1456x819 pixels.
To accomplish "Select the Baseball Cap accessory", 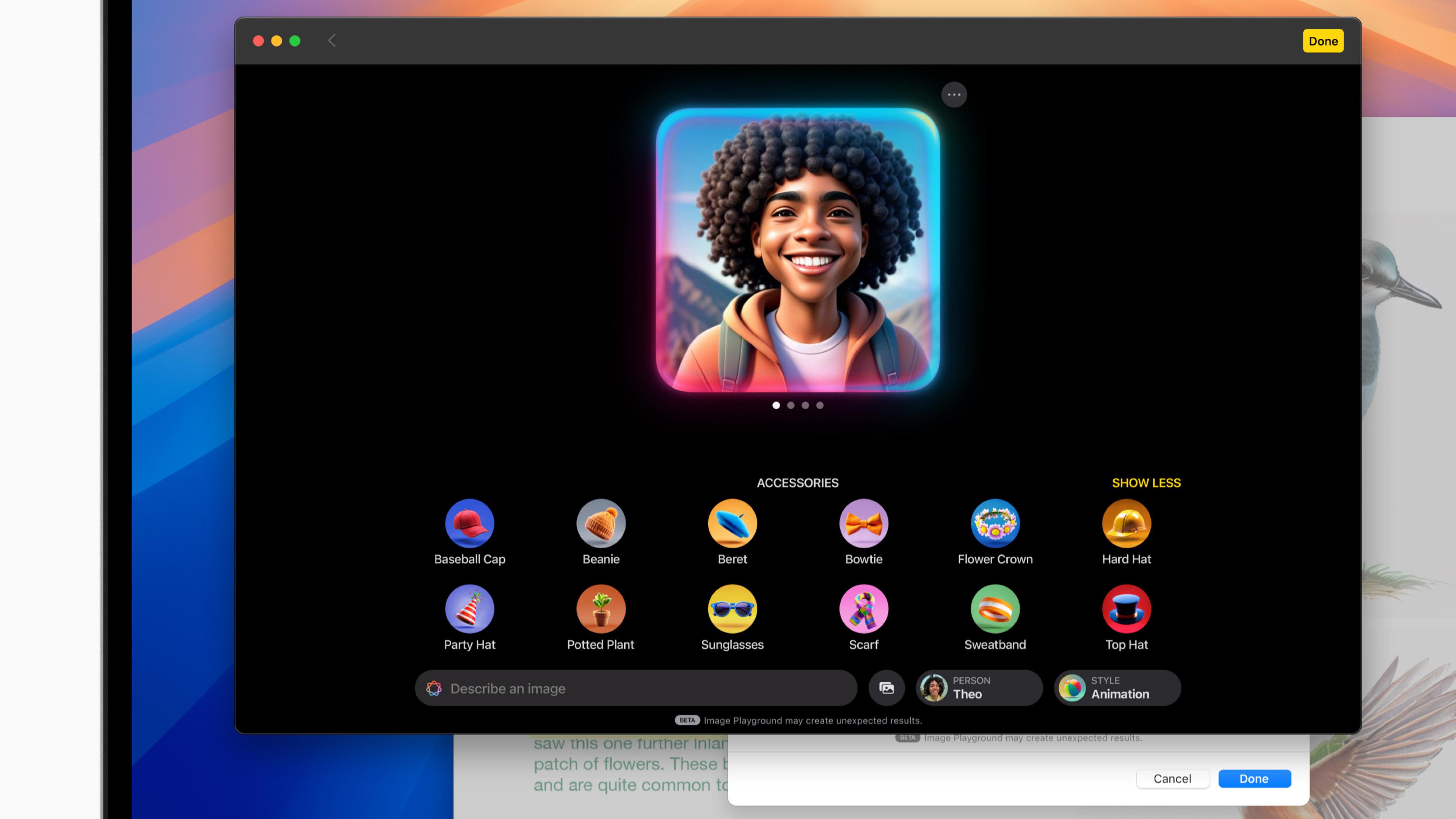I will [x=470, y=523].
